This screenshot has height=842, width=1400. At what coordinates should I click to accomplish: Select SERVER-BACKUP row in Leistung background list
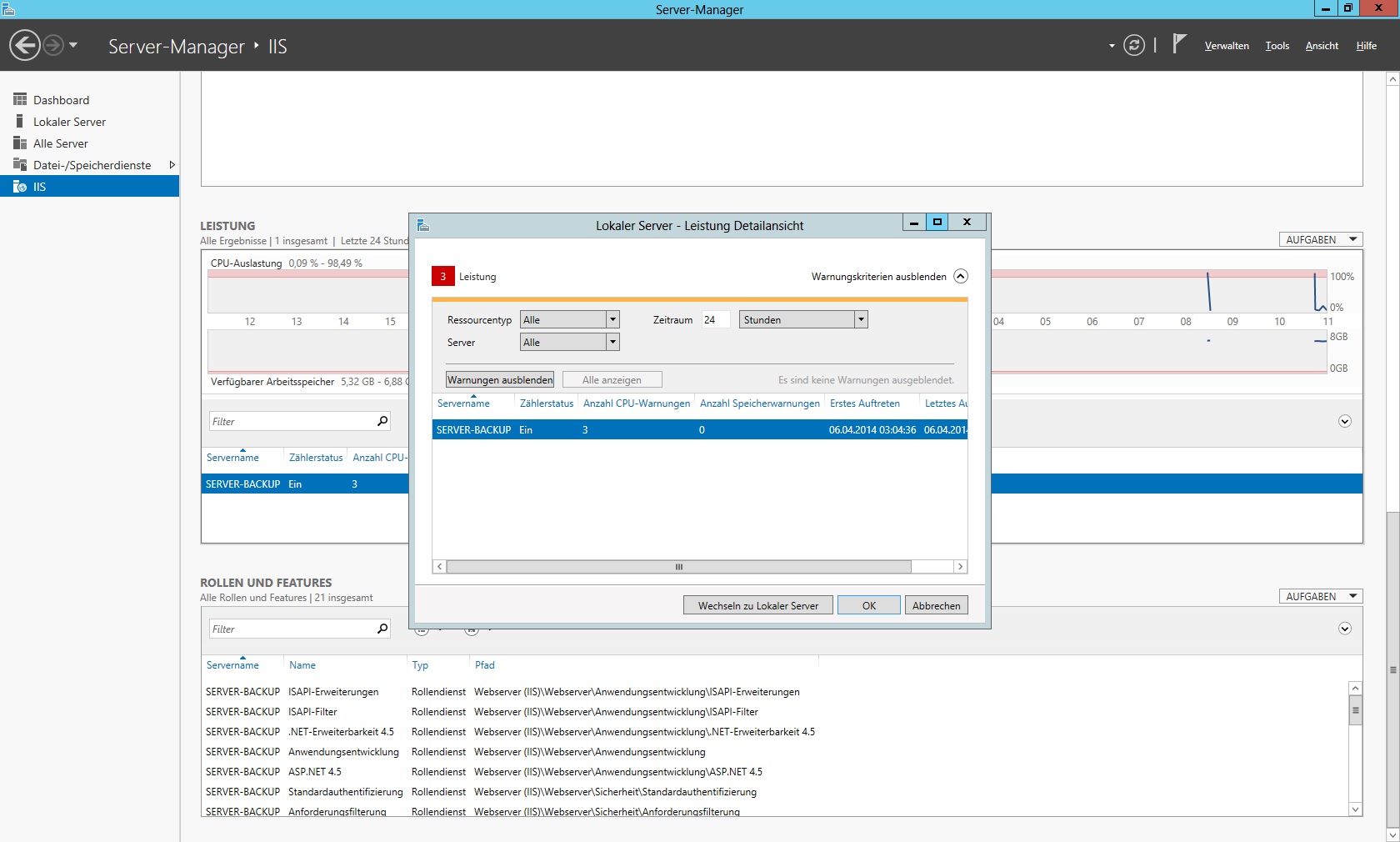305,484
